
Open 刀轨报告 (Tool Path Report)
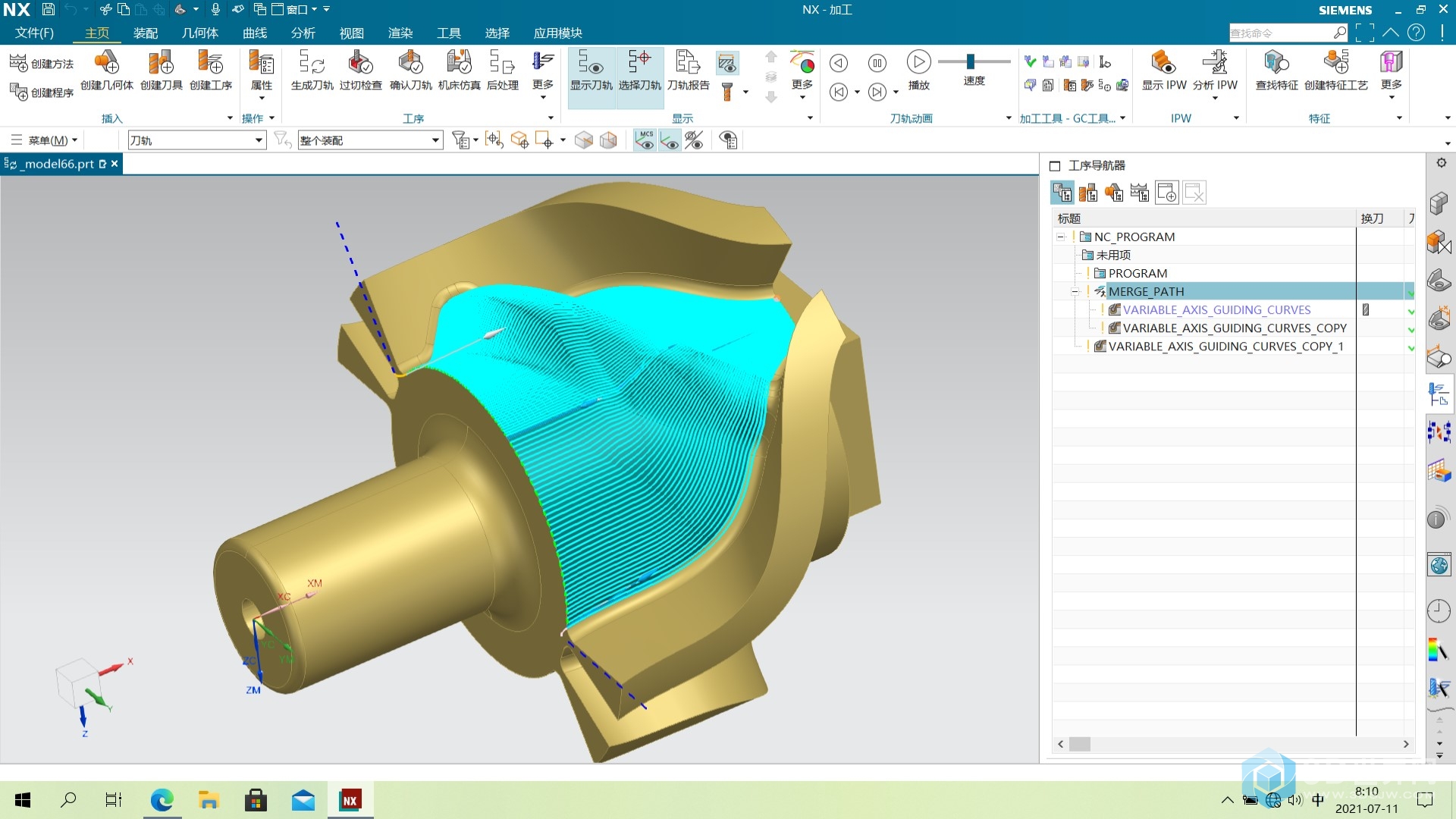689,71
